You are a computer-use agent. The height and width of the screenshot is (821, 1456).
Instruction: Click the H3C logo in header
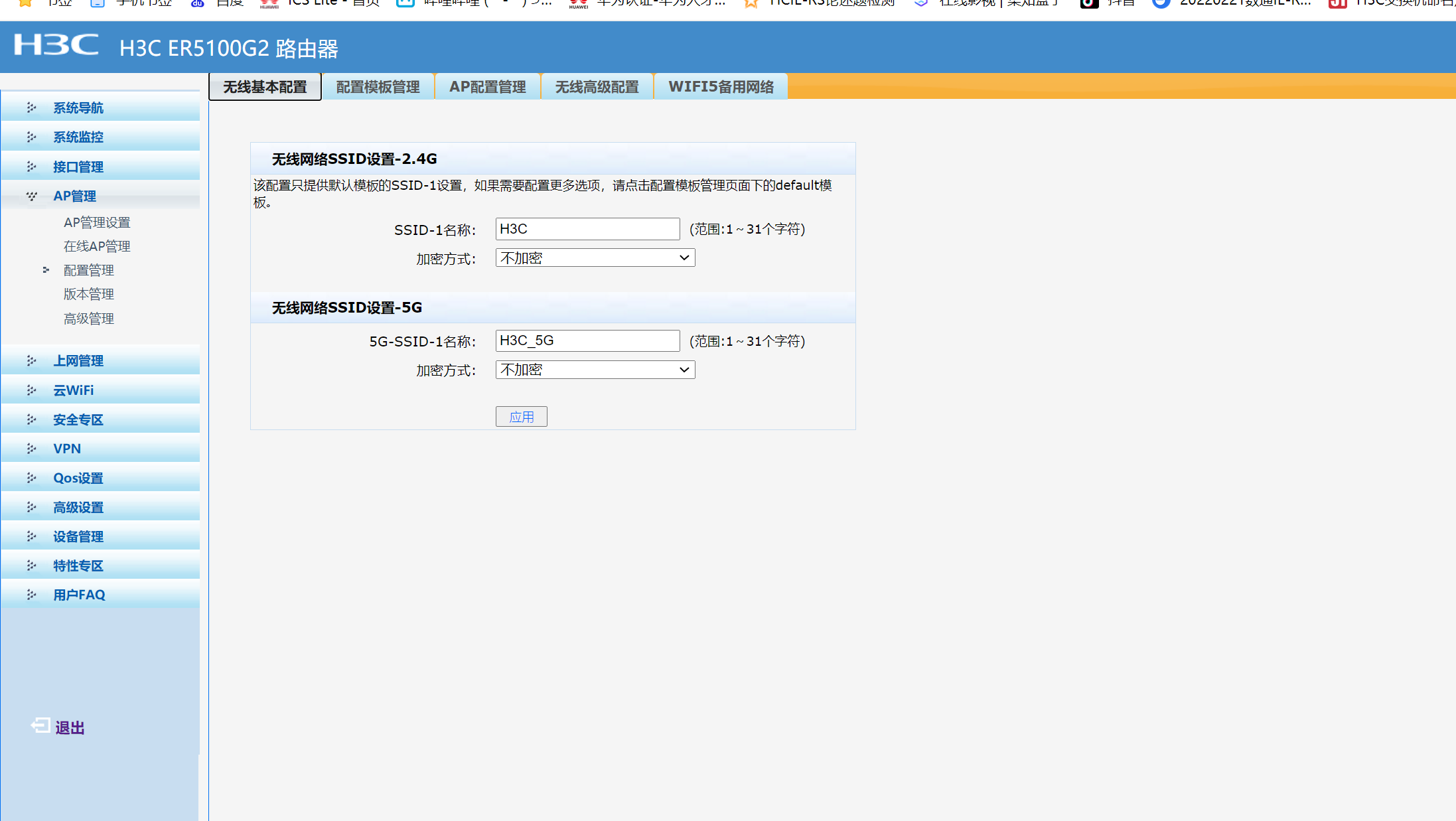pyautogui.click(x=56, y=45)
